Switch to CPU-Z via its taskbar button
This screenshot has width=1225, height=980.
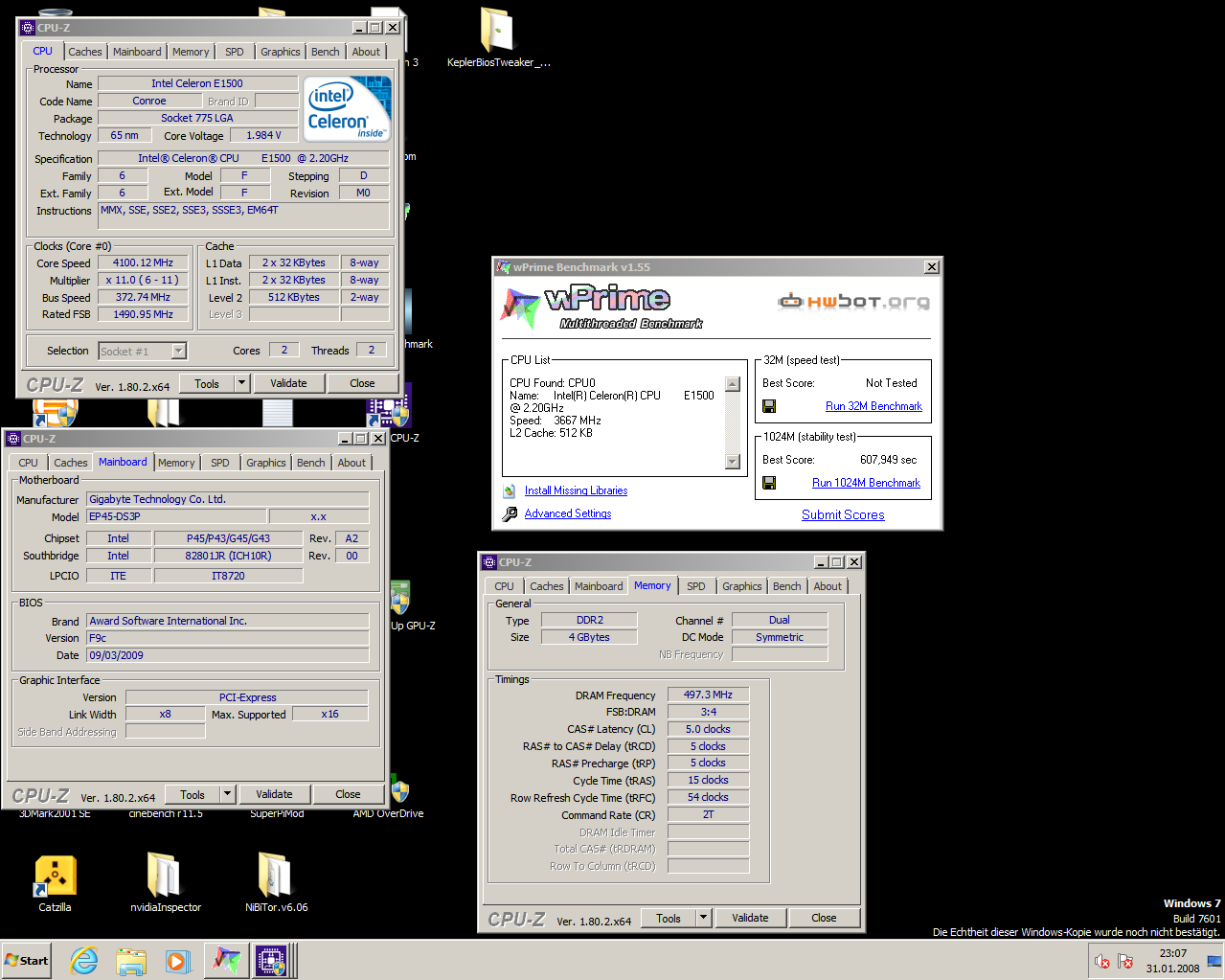click(x=272, y=961)
